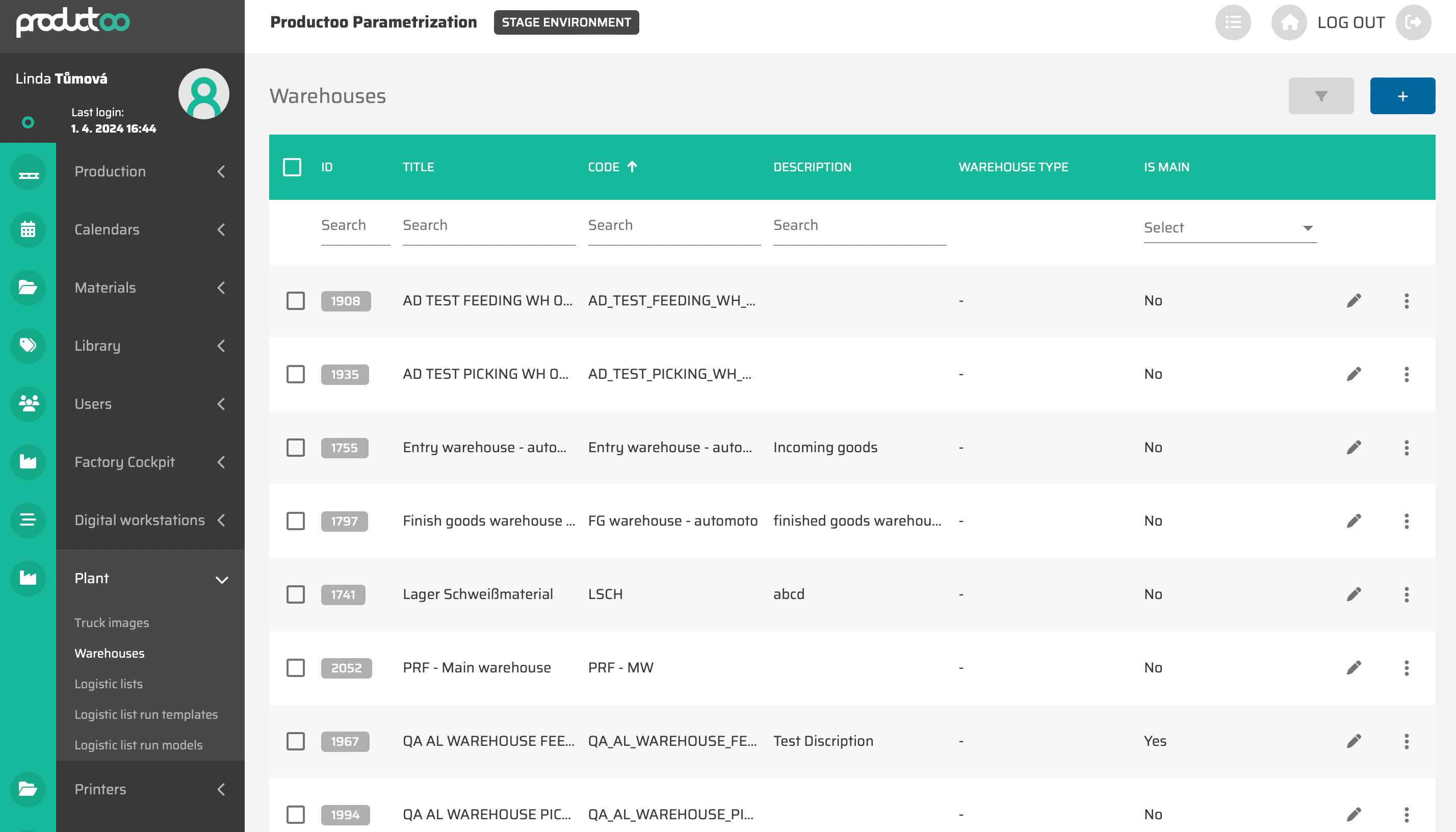The image size is (1456, 832).
Task: Click pencil icon for PRF - Main warehouse
Action: (1353, 667)
